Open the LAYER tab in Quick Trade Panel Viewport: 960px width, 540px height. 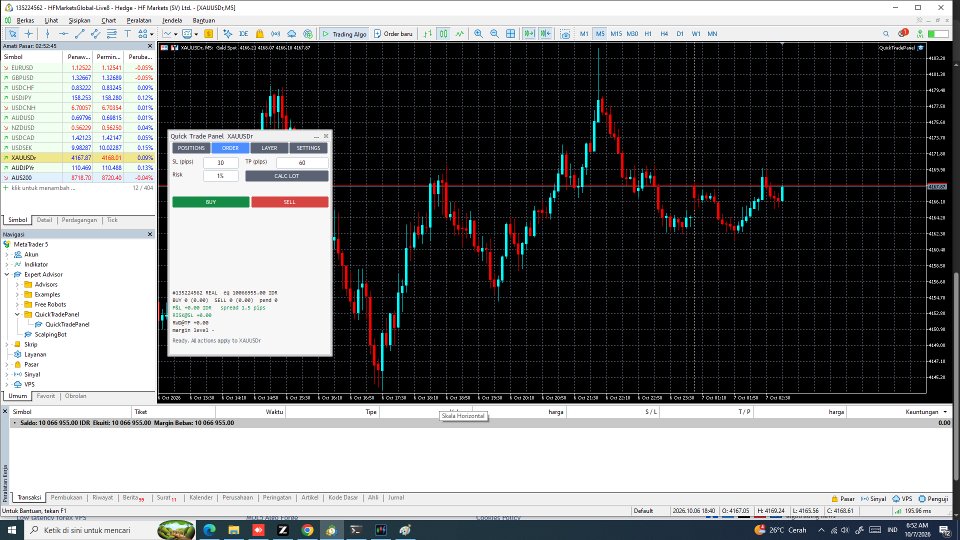point(269,148)
